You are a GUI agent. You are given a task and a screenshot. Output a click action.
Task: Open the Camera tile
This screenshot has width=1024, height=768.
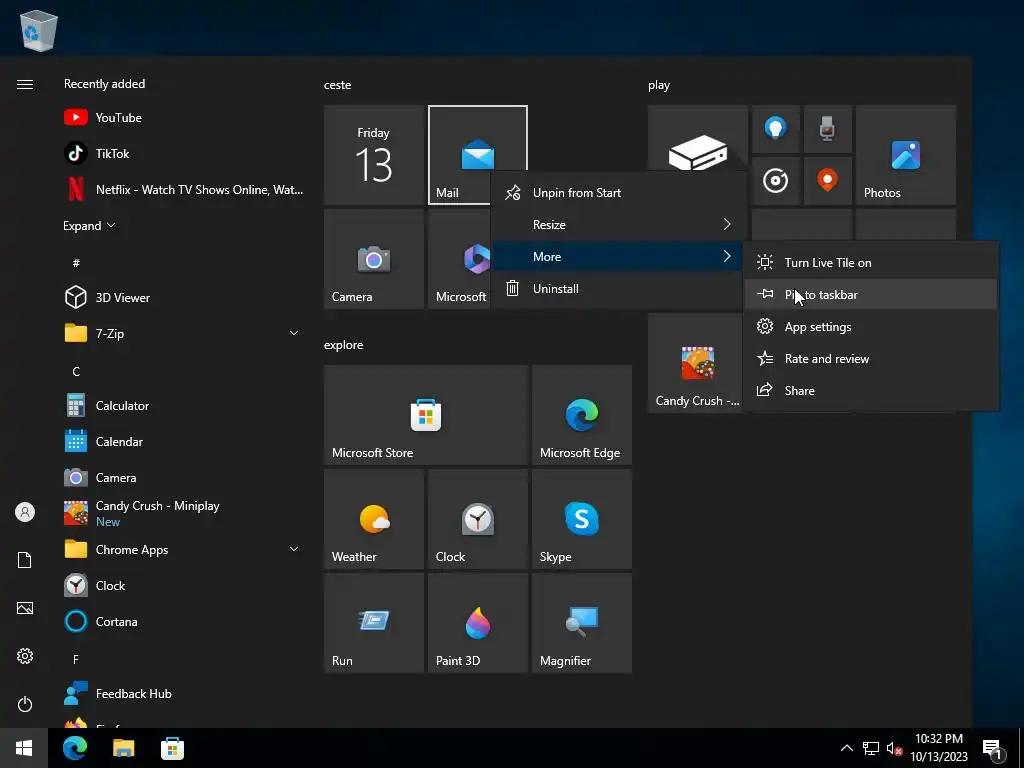374,259
